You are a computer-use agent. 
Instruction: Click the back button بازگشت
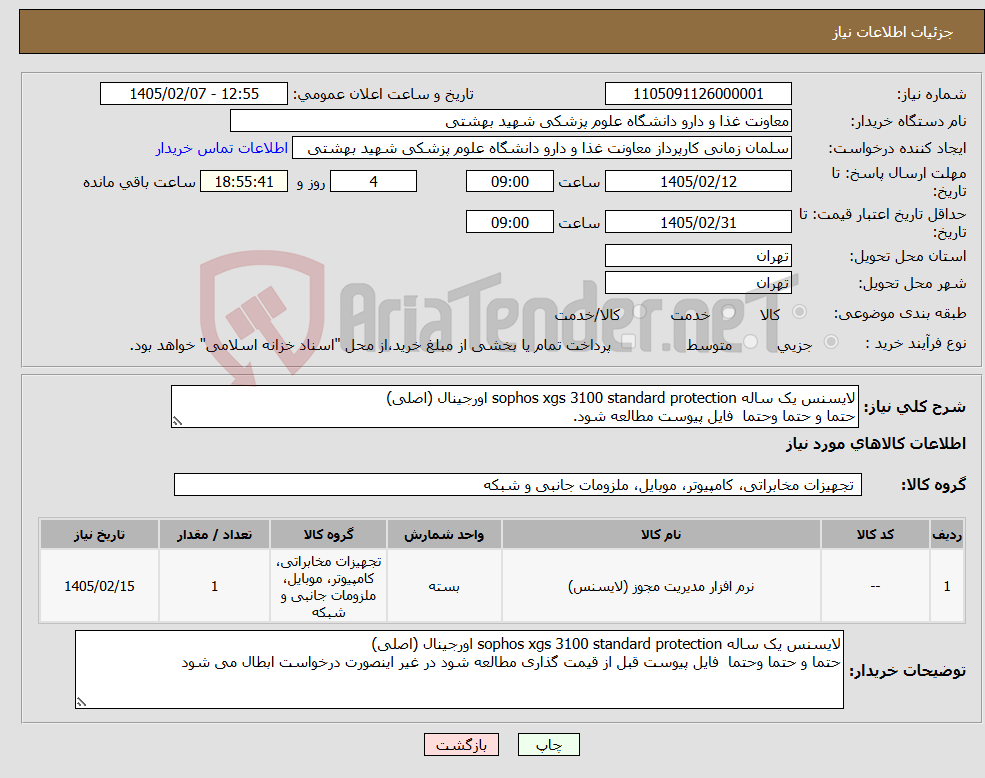click(461, 745)
